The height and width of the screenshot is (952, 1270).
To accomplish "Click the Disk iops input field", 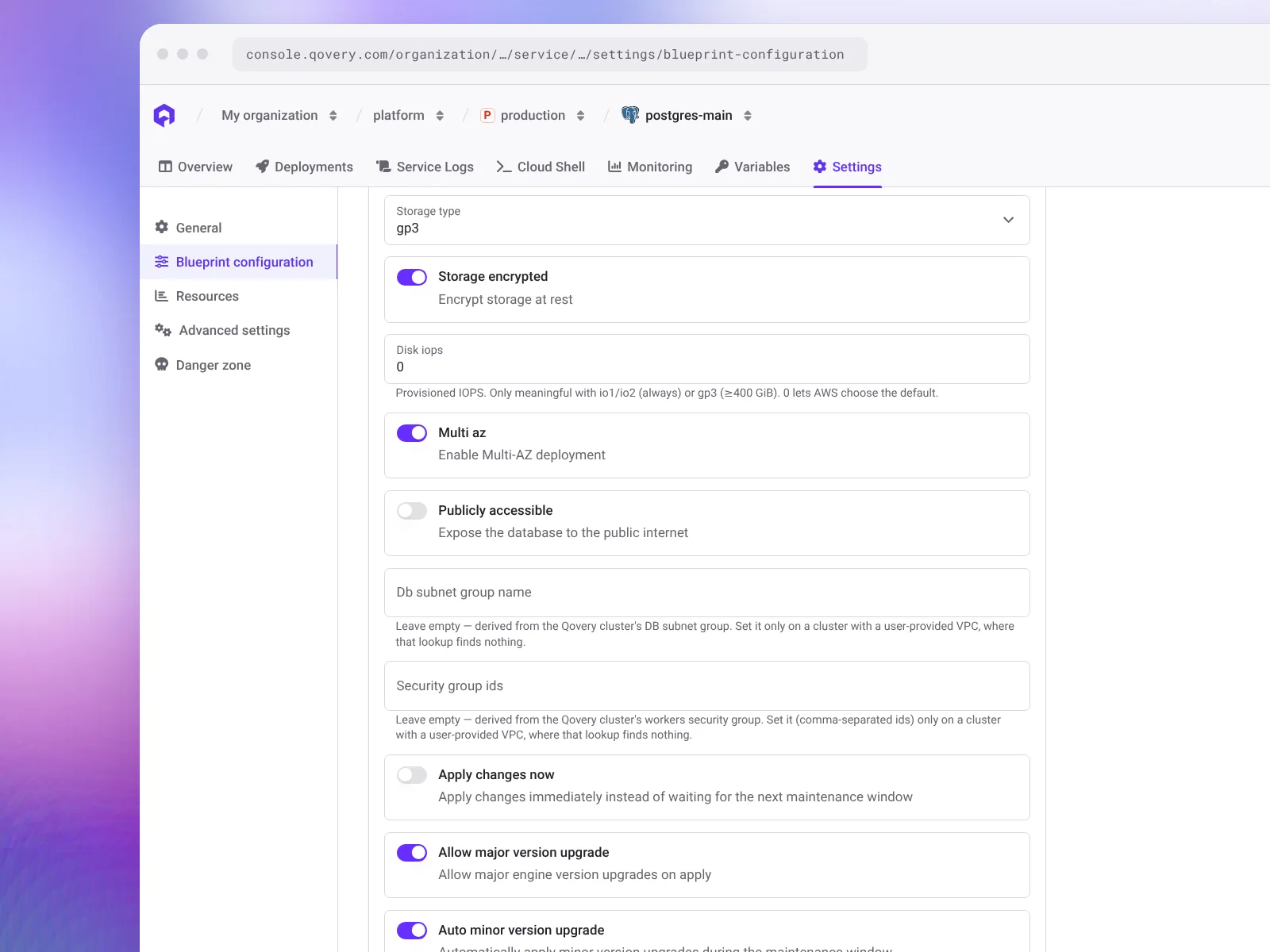I will (x=707, y=359).
